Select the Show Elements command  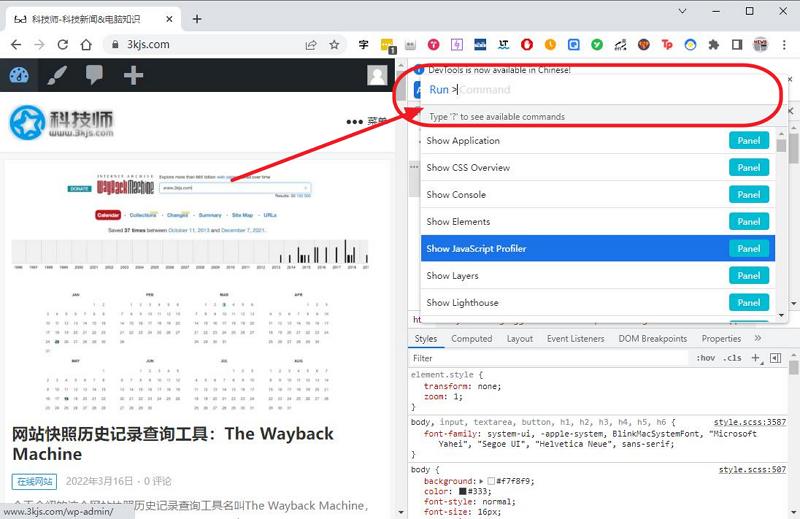pos(597,222)
